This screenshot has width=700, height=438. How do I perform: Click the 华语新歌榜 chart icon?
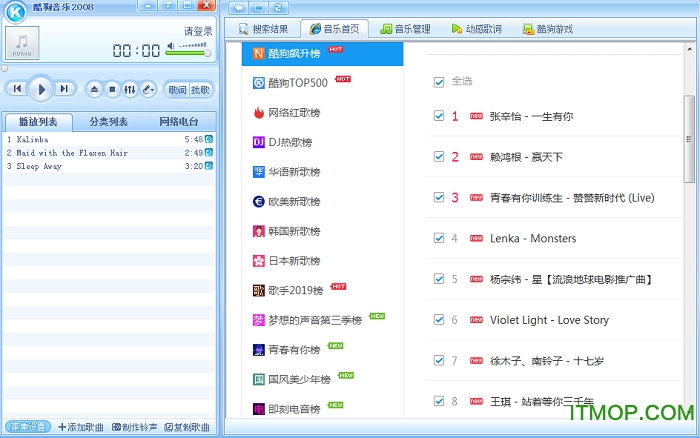coord(258,172)
